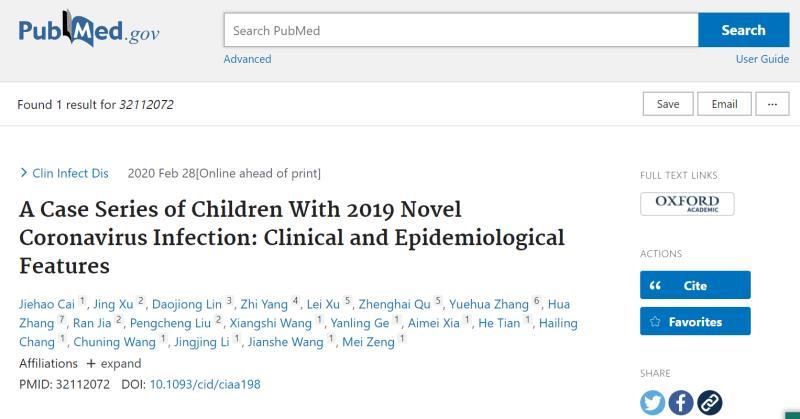
Task: Open the Clin Infect Dis journal dropdown
Action: 64,173
